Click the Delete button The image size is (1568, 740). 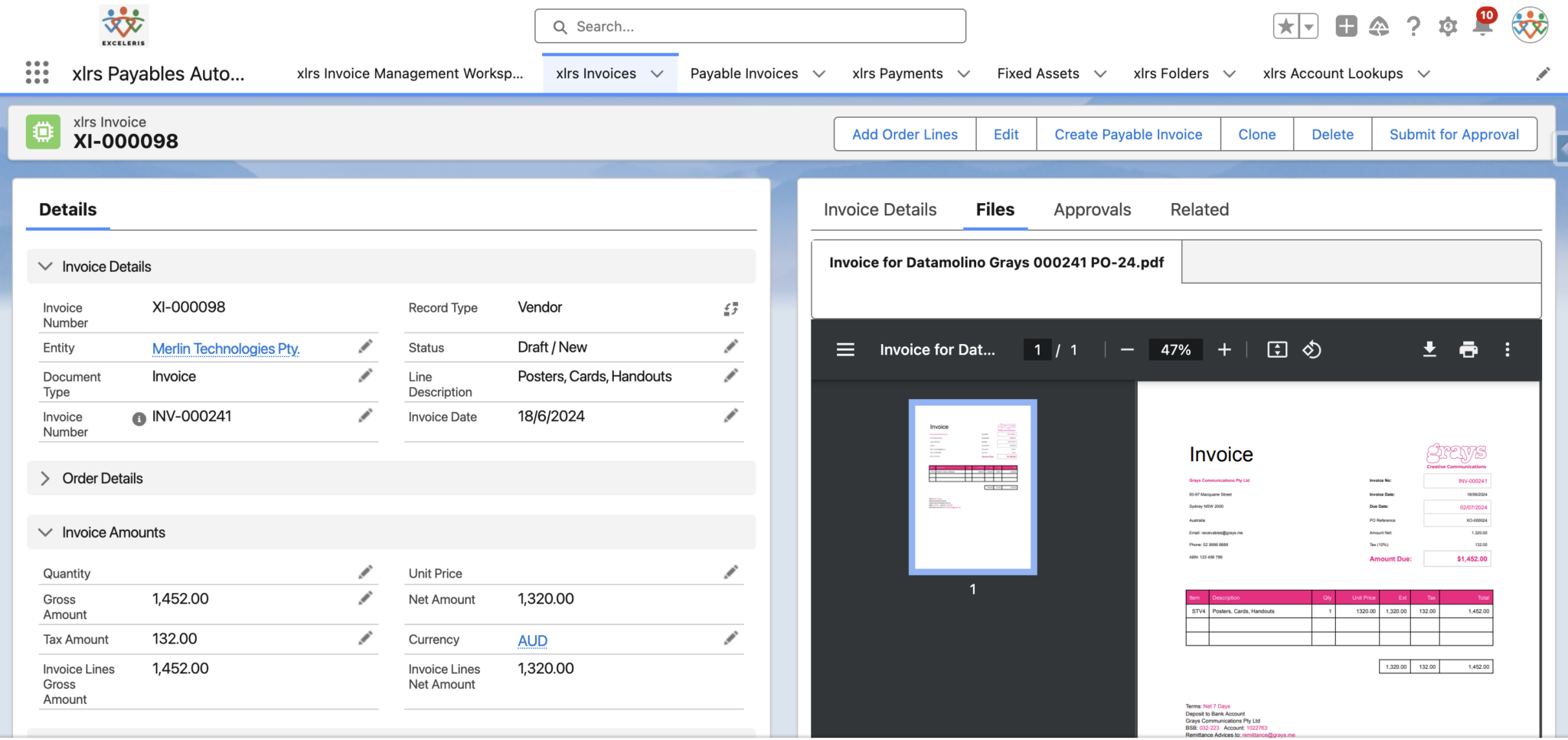click(1332, 134)
